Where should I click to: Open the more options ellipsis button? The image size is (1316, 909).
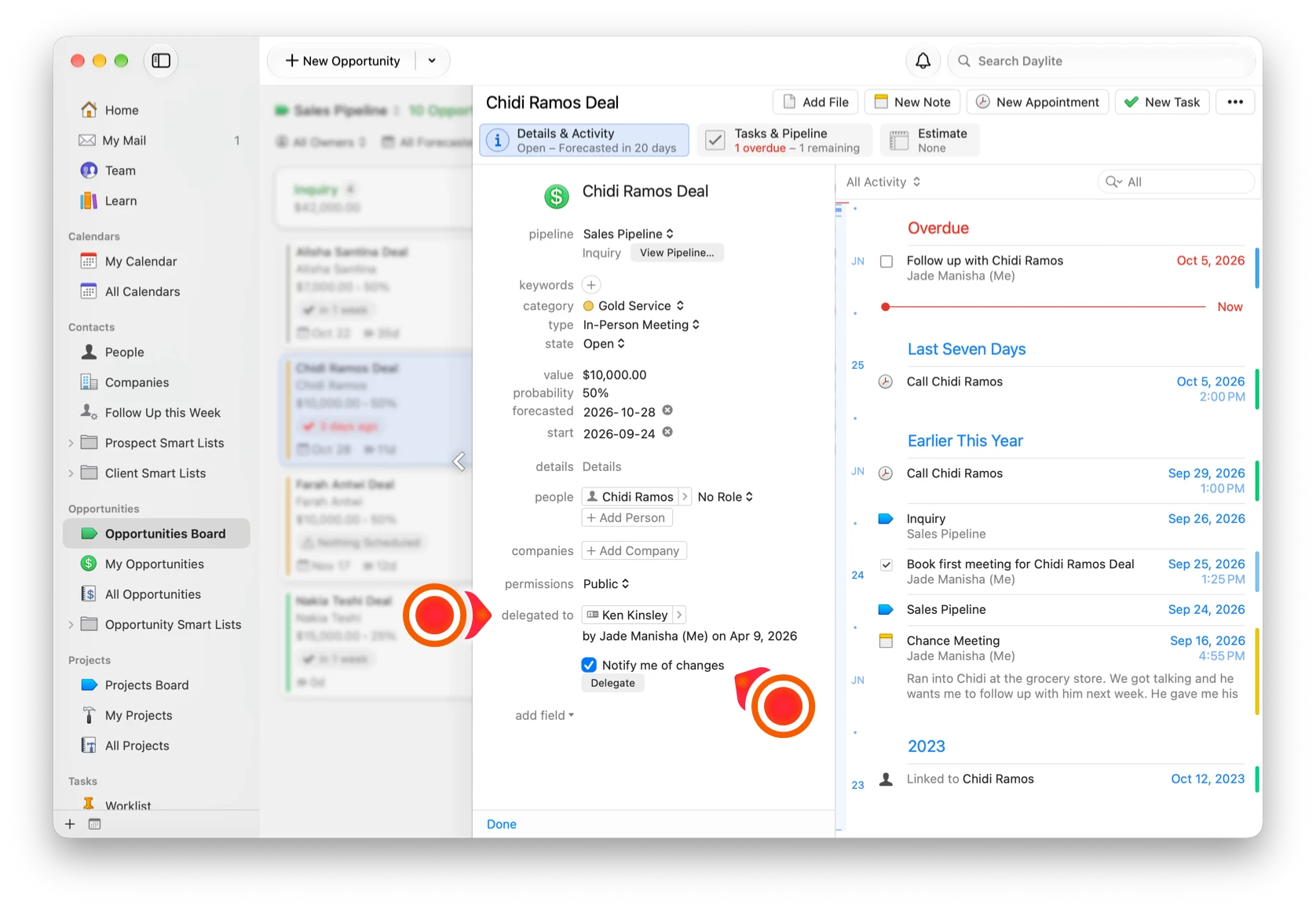[x=1235, y=102]
